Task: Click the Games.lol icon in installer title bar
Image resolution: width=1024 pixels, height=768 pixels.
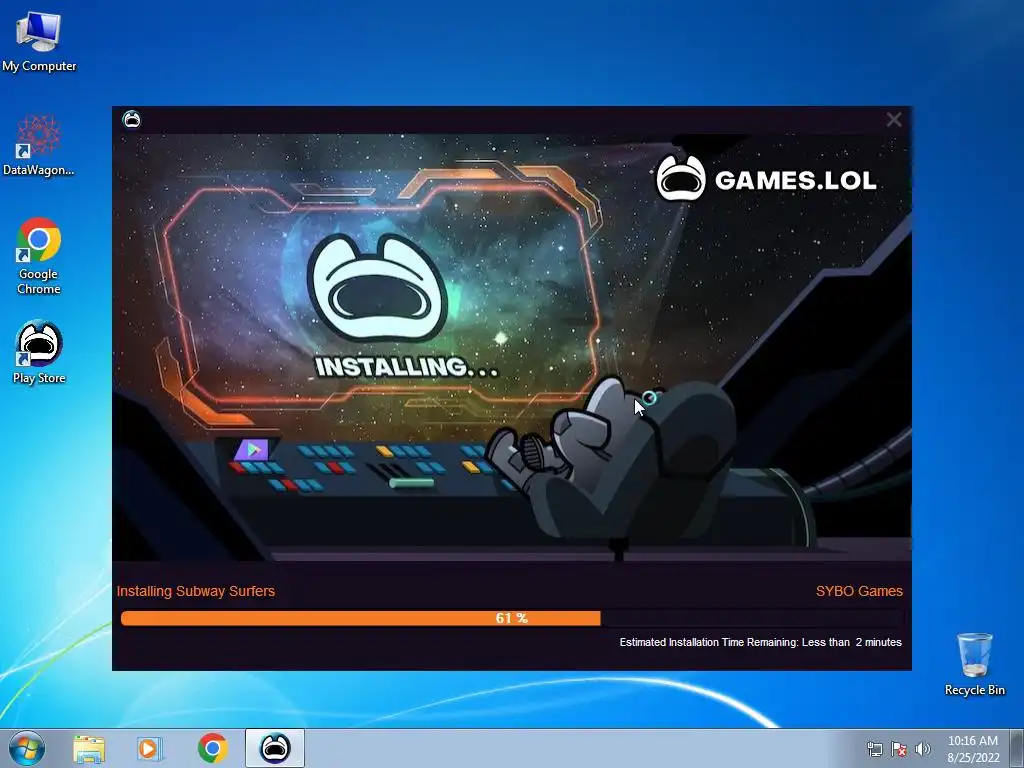Action: (x=131, y=120)
